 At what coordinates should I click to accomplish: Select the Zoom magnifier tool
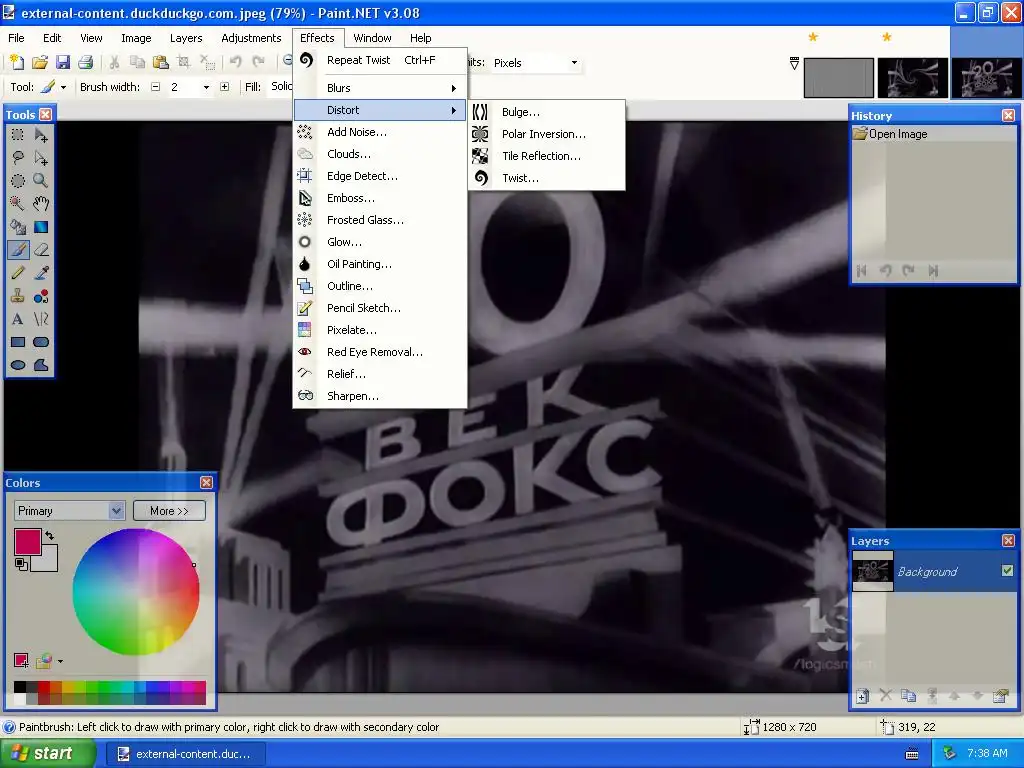40,181
